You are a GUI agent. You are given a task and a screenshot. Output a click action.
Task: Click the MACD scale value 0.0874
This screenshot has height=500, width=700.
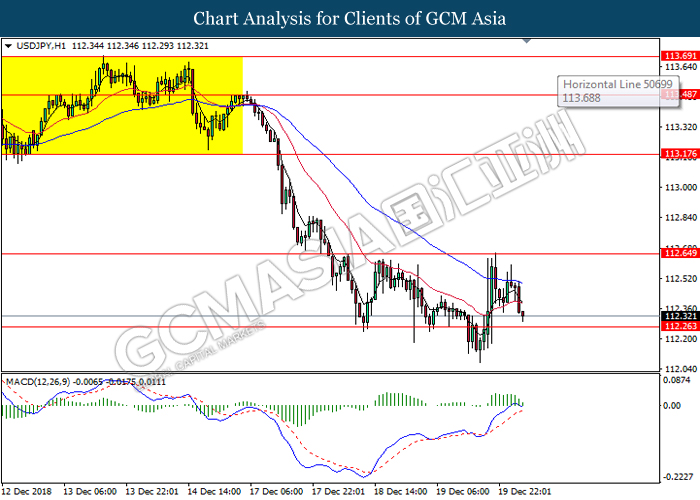click(677, 380)
